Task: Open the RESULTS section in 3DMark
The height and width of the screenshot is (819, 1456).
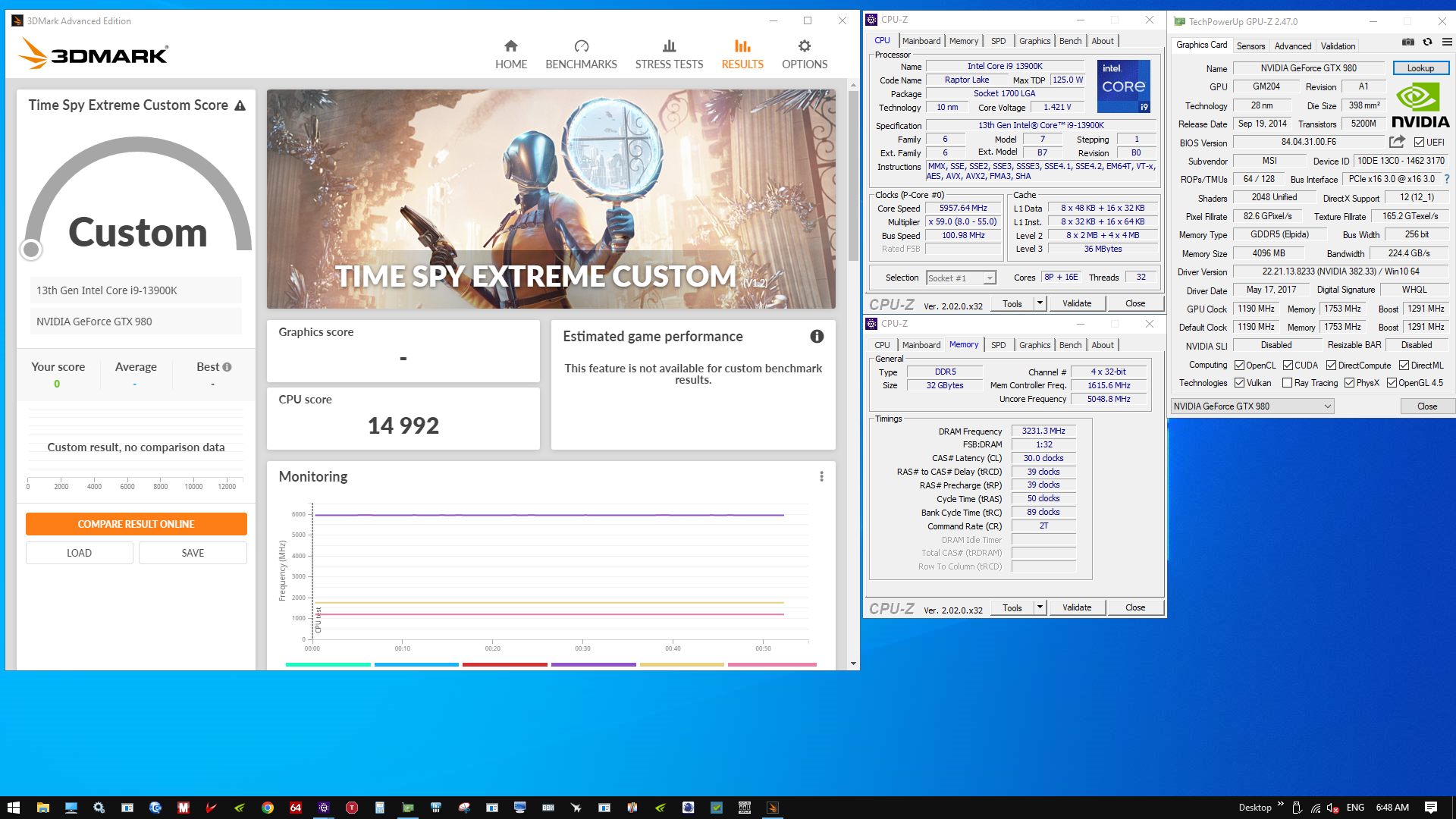Action: click(742, 55)
